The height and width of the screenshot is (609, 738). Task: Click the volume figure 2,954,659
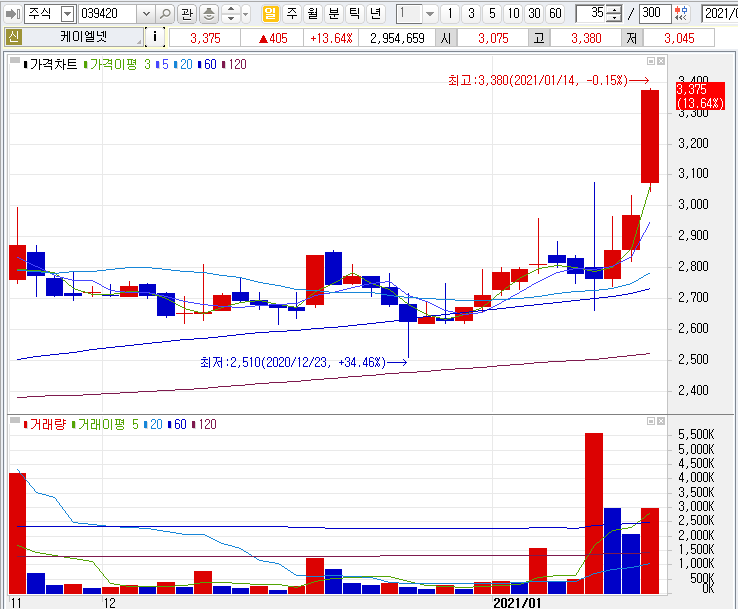point(397,38)
